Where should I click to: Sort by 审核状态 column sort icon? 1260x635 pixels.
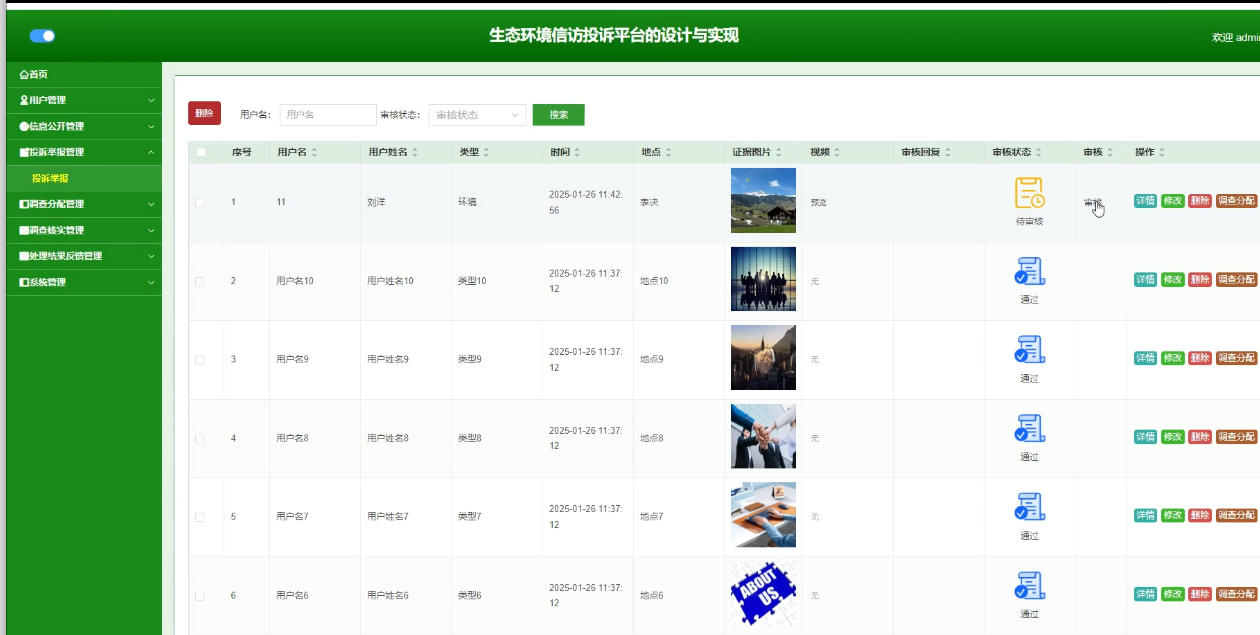(x=1039, y=153)
